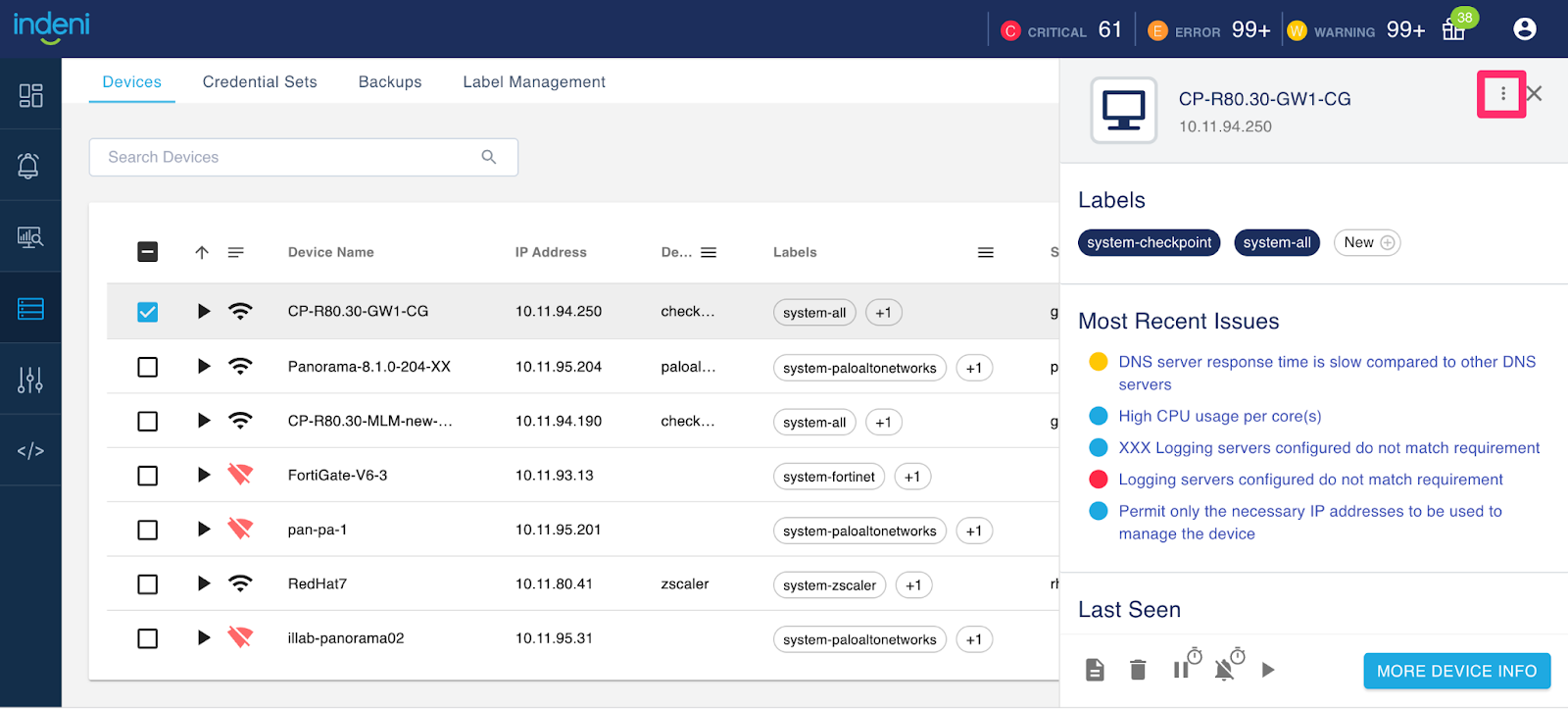Switch to the Label Management tab
The image size is (1568, 709).
pyautogui.click(x=534, y=81)
